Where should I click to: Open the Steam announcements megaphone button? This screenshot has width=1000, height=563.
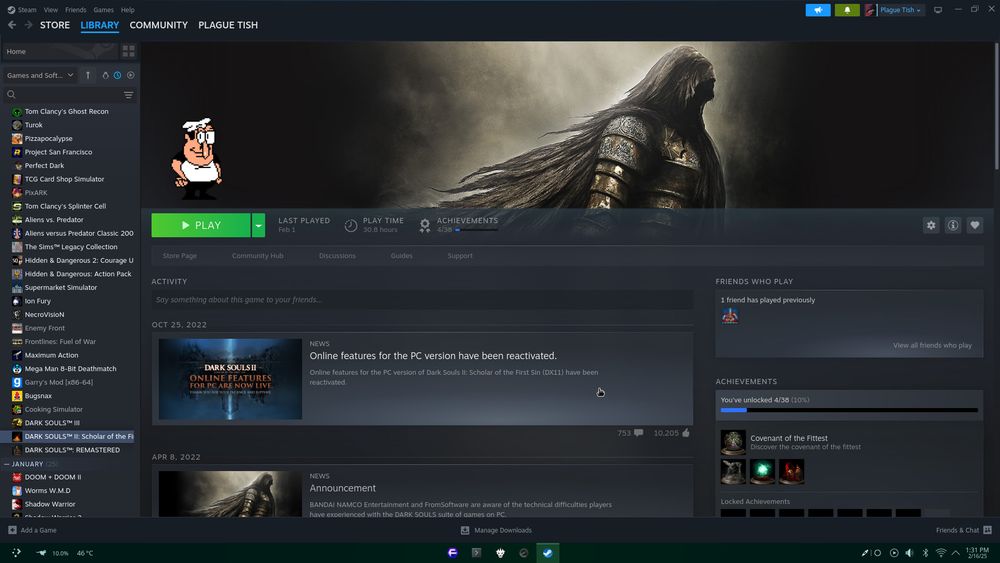tap(818, 10)
